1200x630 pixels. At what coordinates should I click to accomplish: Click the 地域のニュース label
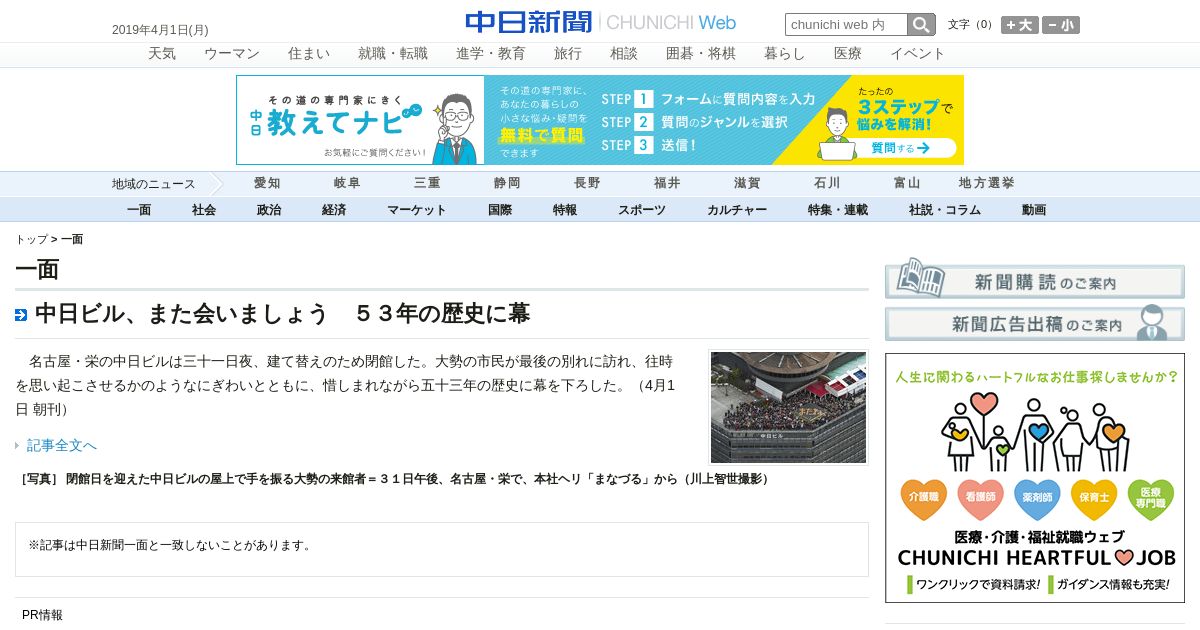point(153,184)
